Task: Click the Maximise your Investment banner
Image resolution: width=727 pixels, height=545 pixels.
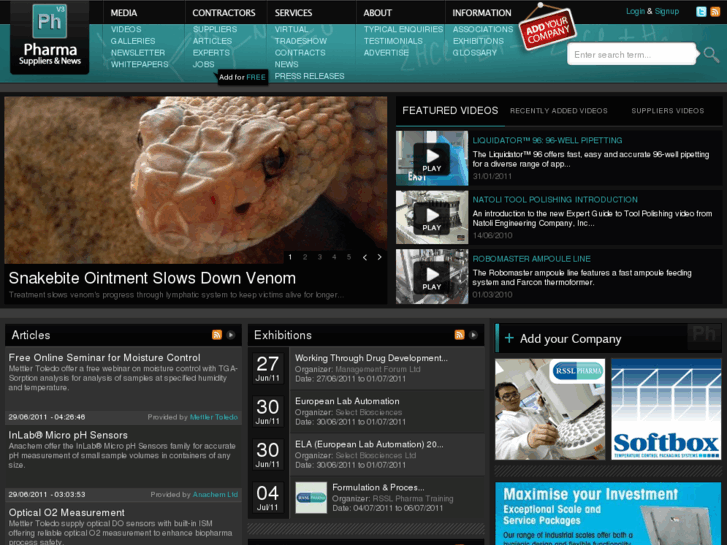Action: [608, 513]
